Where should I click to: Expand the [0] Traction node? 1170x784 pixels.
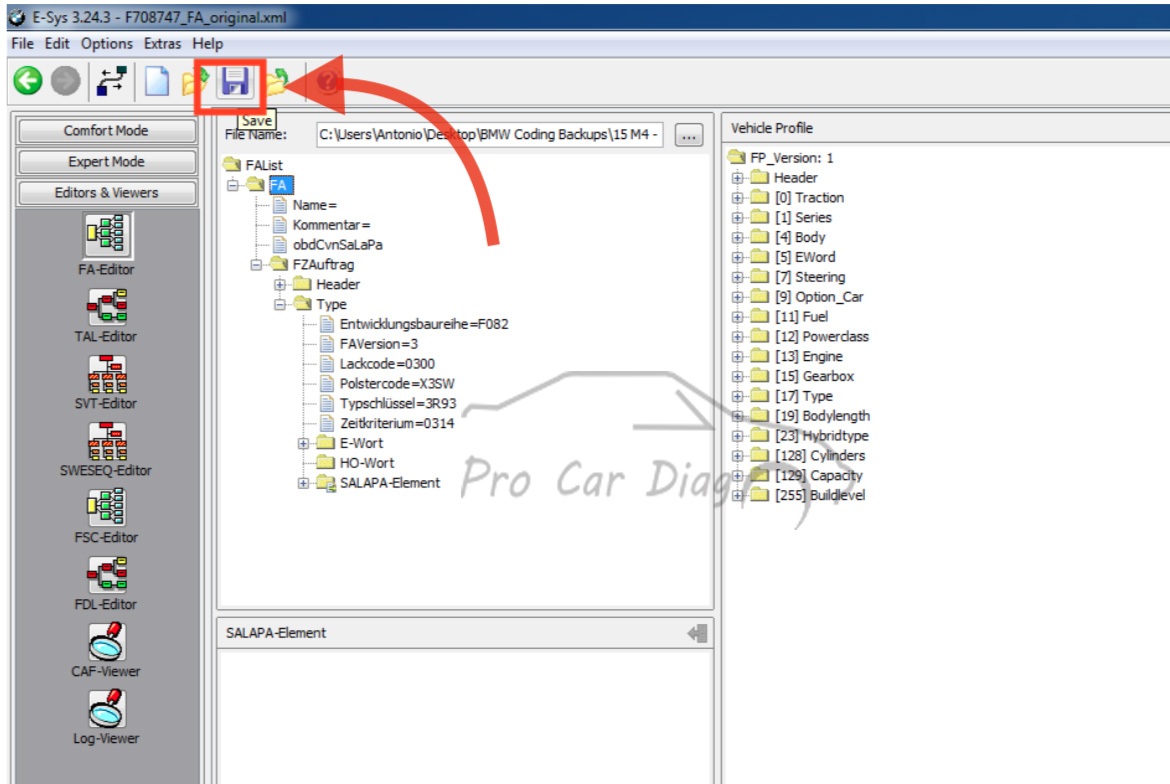[737, 198]
